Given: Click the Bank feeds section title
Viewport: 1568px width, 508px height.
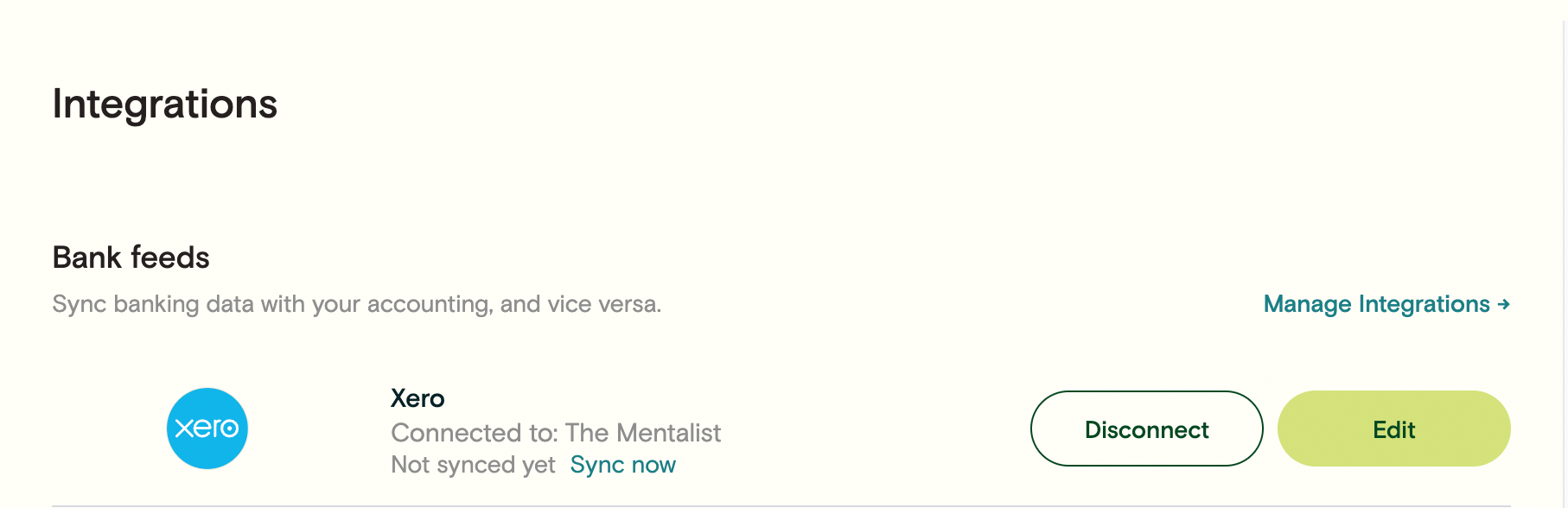Looking at the screenshot, I should (x=131, y=257).
